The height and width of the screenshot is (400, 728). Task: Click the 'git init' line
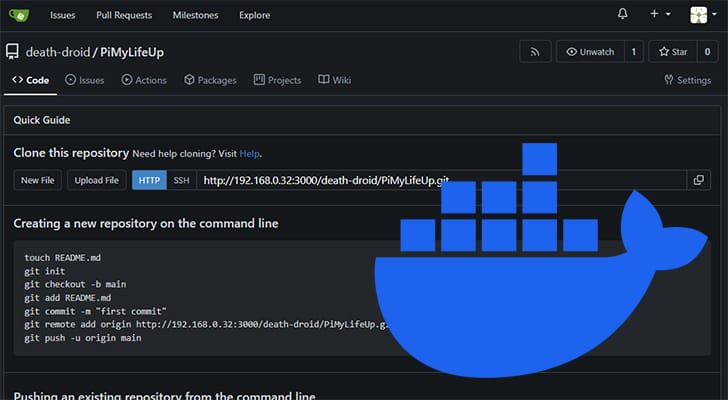pyautogui.click(x=45, y=271)
